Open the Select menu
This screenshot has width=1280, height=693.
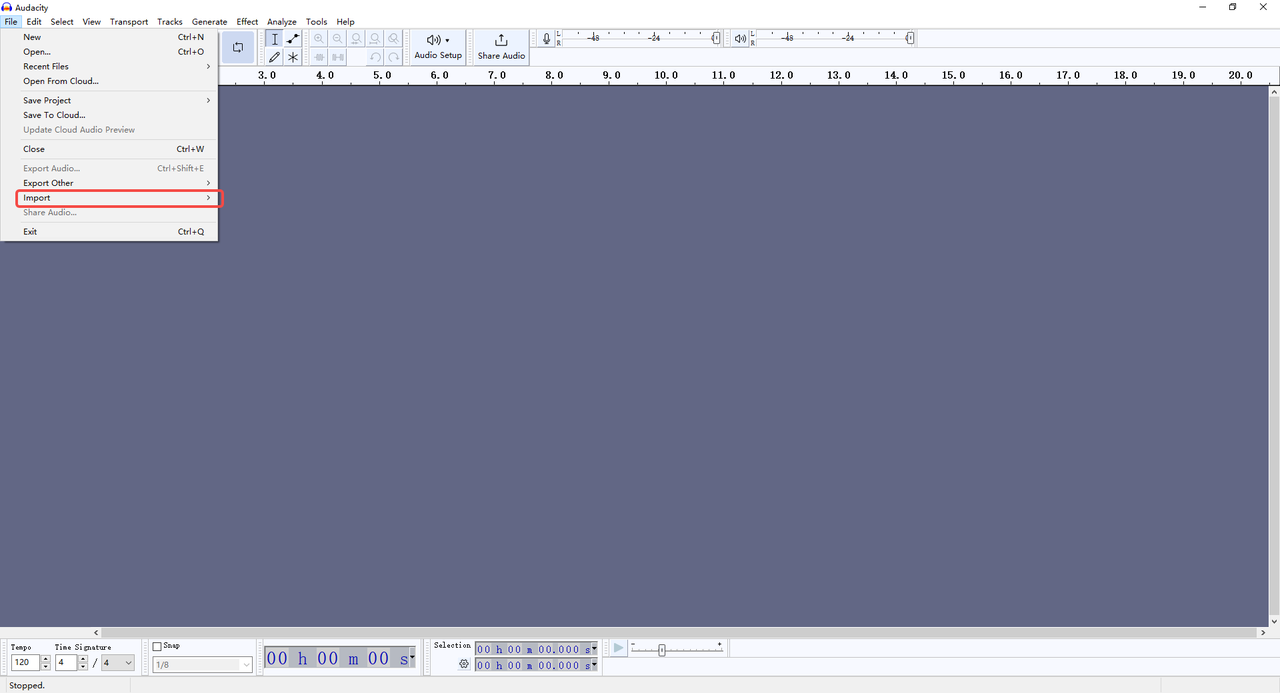pos(62,22)
